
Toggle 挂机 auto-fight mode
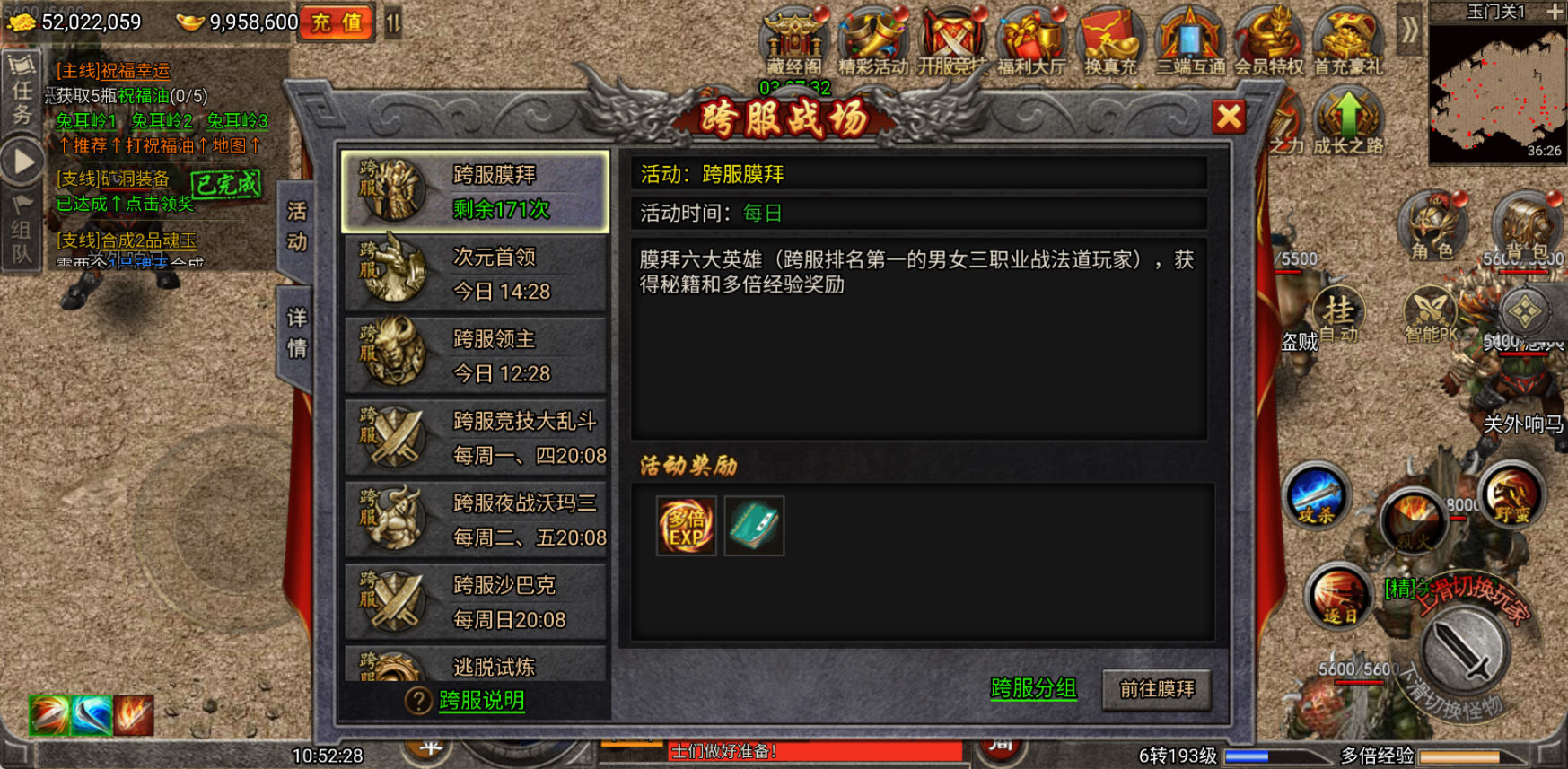pyautogui.click(x=1337, y=316)
